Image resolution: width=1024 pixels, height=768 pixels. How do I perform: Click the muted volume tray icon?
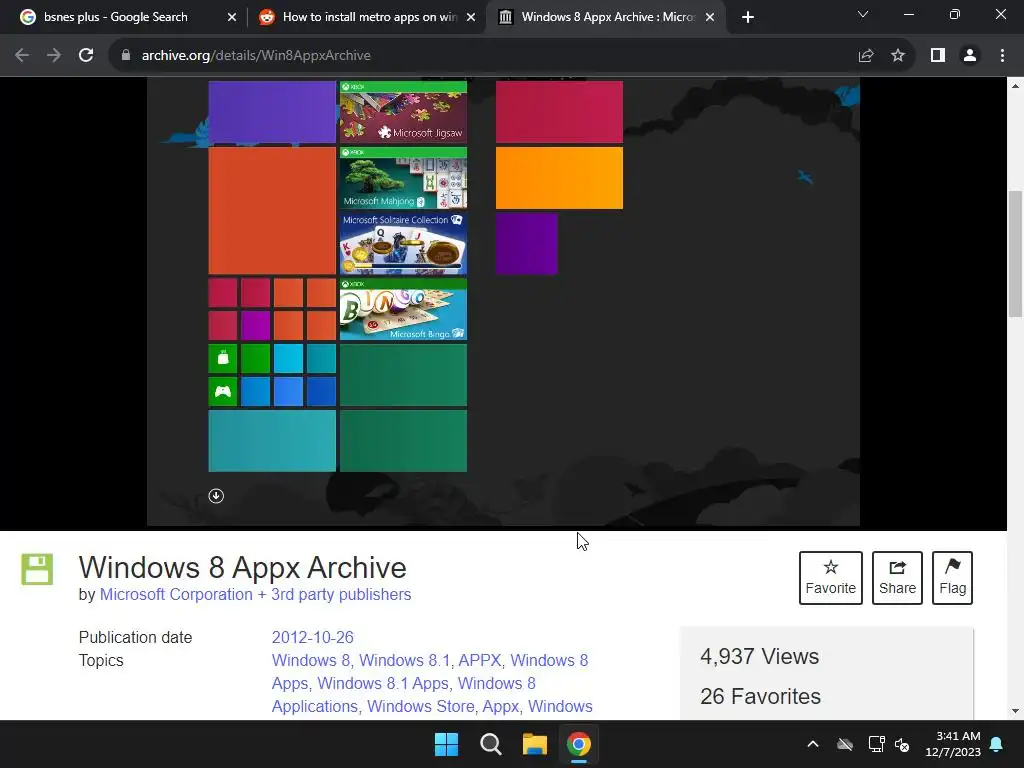902,744
